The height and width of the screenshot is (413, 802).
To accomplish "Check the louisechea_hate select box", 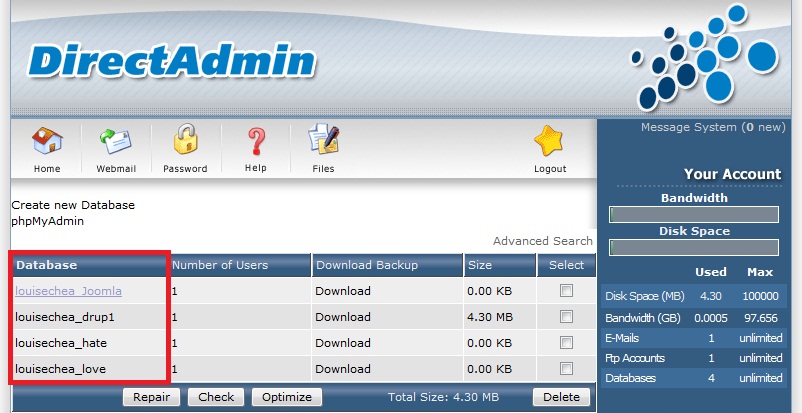I will 566,342.
